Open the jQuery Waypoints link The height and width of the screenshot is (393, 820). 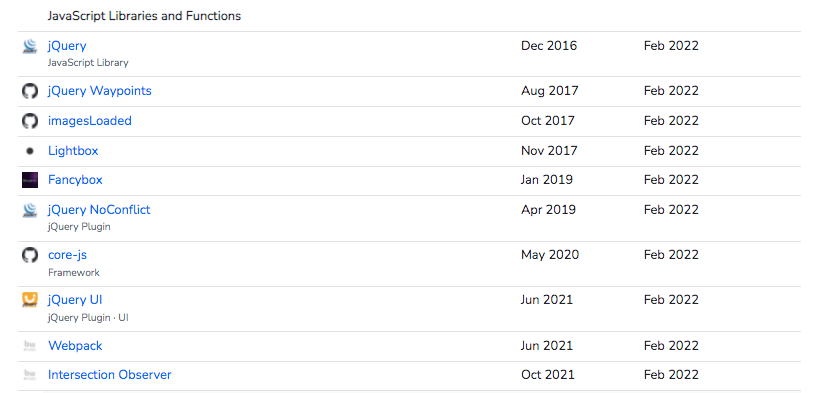coord(99,91)
